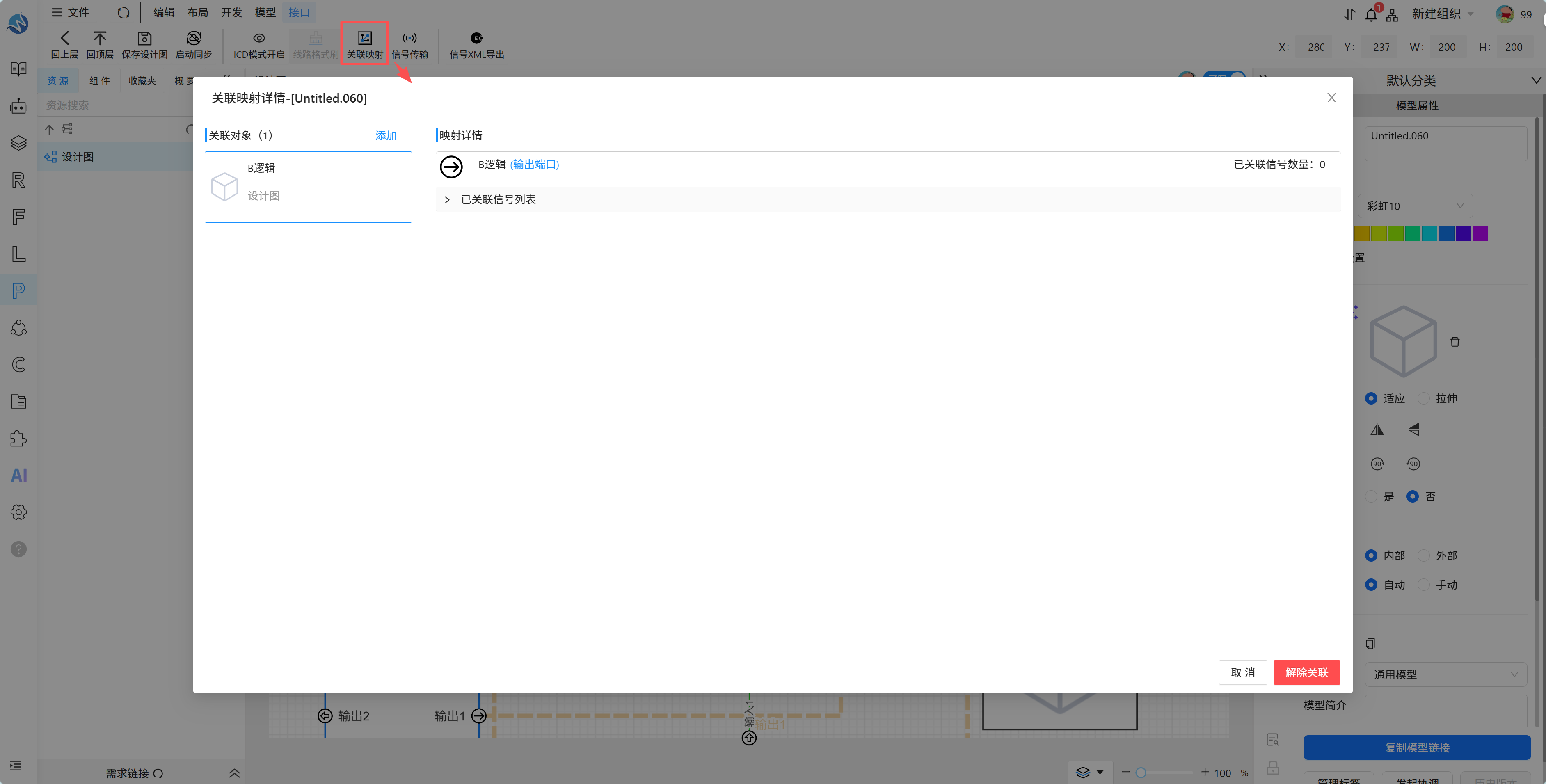Screen dimensions: 1546x784
Task: Save the design with 保存设计图
Action: pos(145,44)
